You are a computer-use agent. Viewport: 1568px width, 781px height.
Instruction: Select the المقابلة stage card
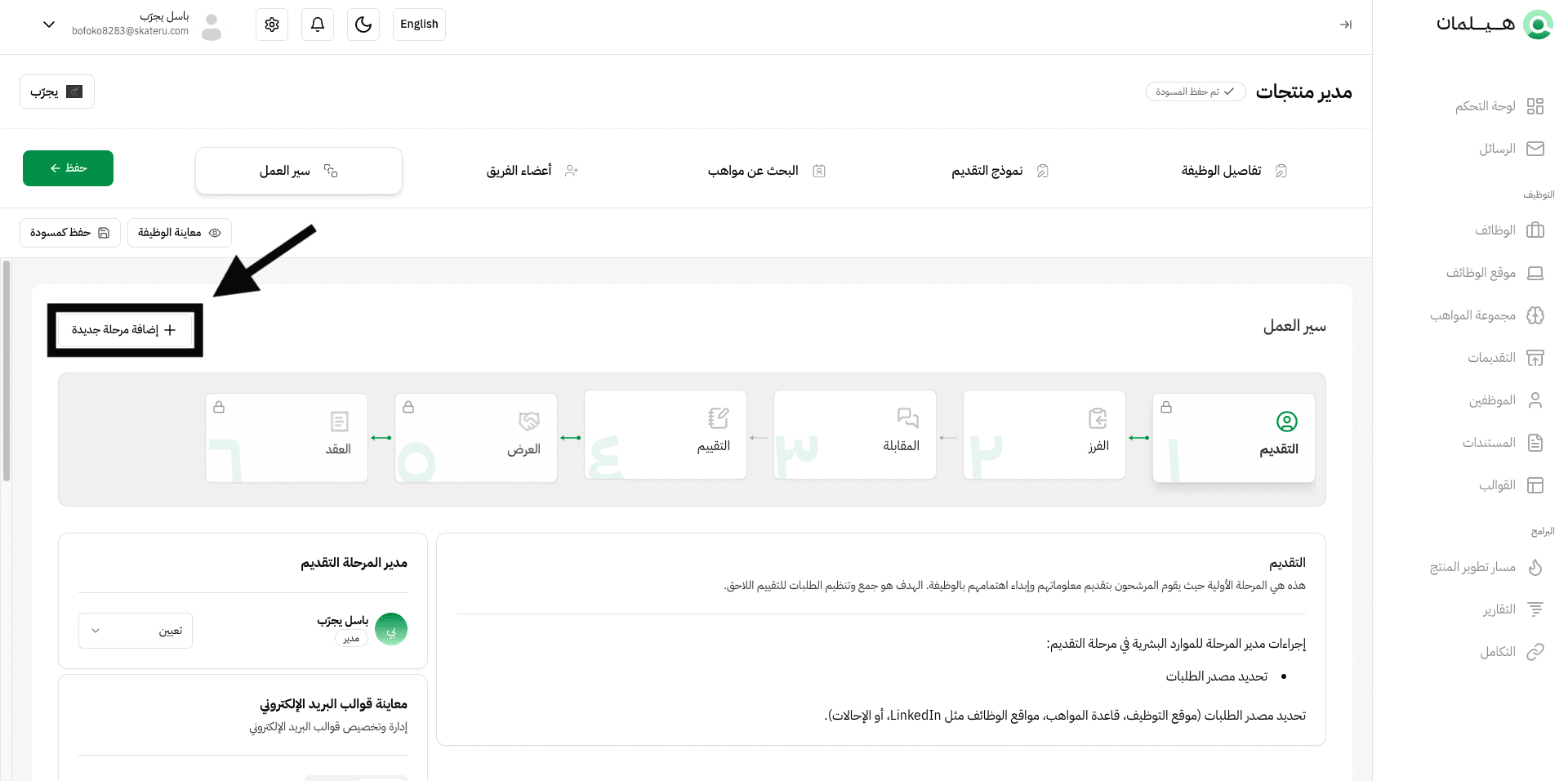click(854, 435)
